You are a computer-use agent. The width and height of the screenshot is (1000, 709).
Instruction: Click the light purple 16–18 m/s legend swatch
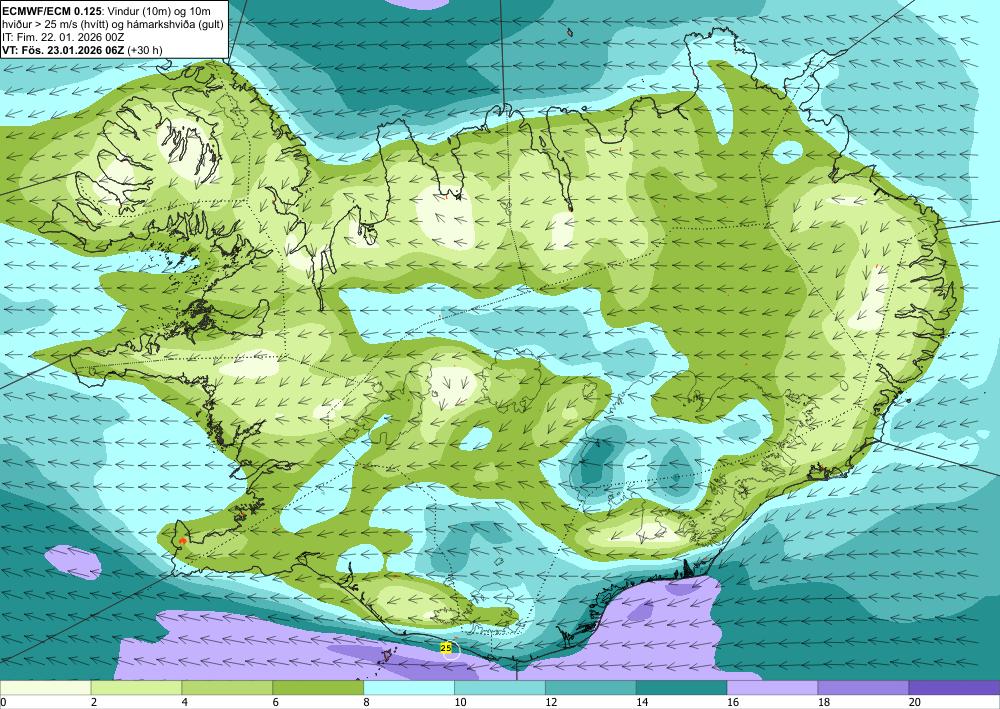(772, 688)
